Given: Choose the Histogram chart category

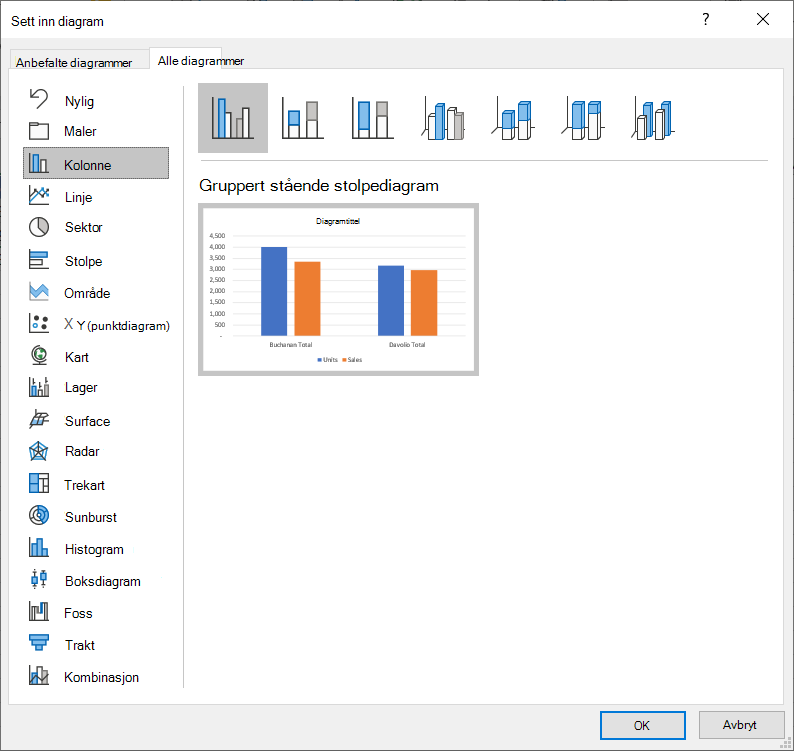Looking at the screenshot, I should pyautogui.click(x=96, y=549).
